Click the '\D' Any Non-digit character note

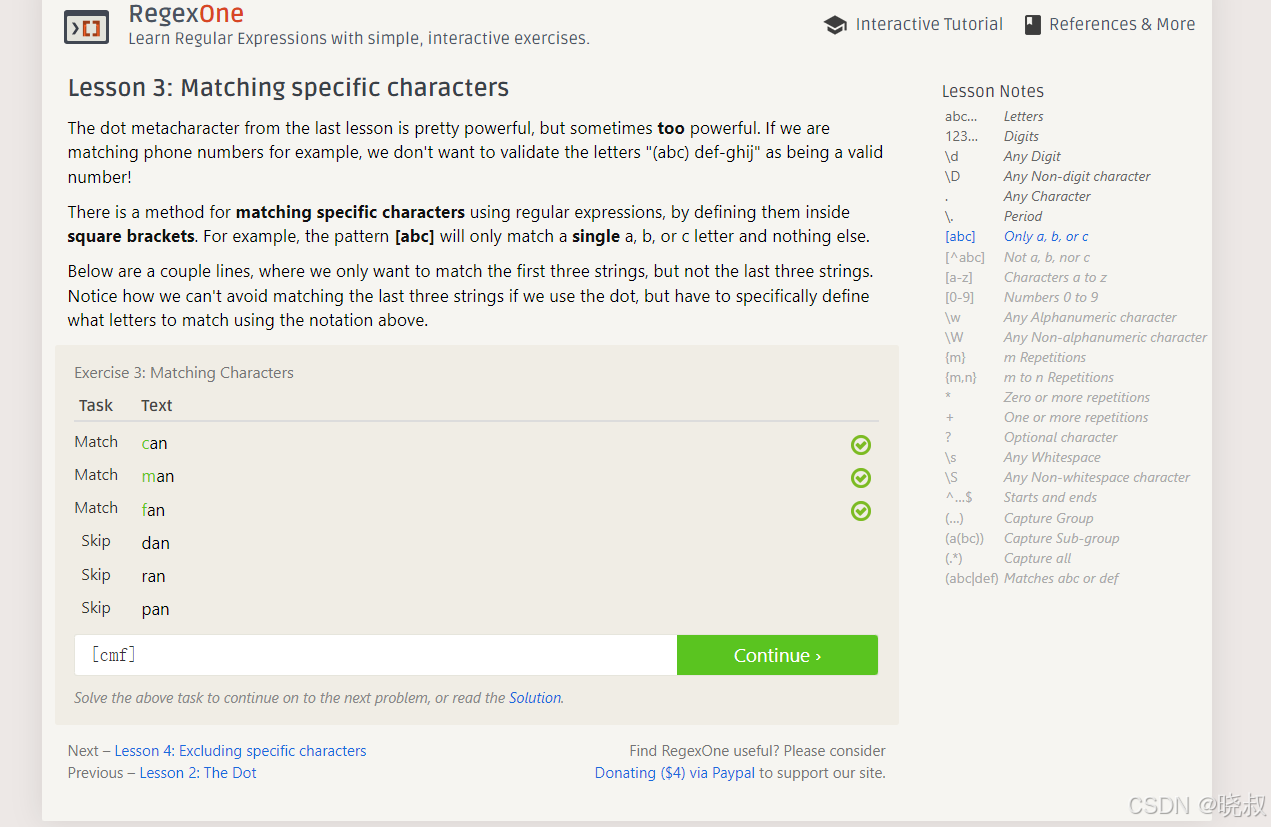tap(1048, 176)
